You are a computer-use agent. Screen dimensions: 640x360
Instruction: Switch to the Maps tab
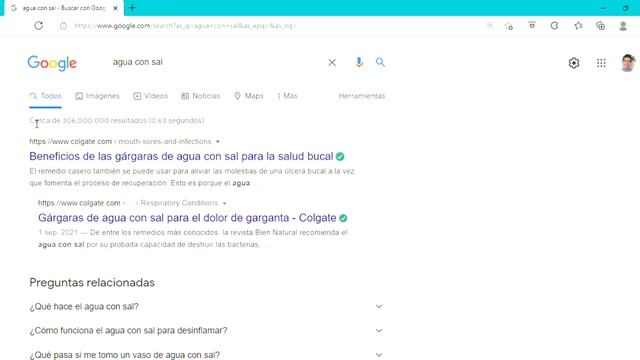pos(249,96)
